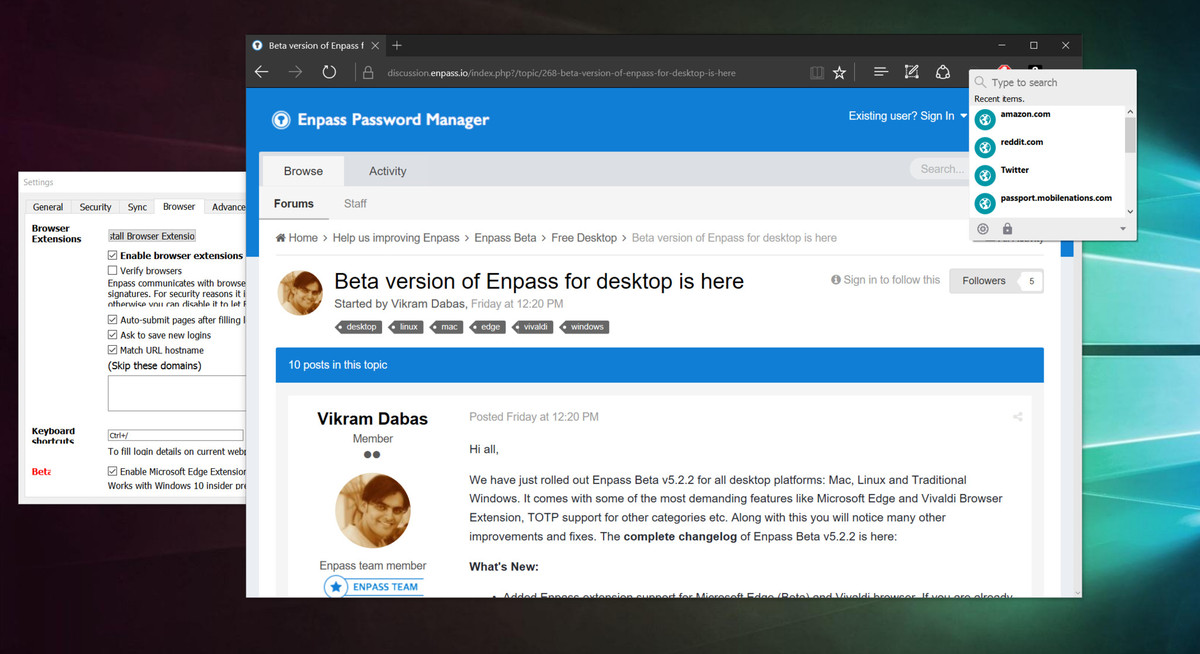Add page to favorites star icon

coord(840,72)
